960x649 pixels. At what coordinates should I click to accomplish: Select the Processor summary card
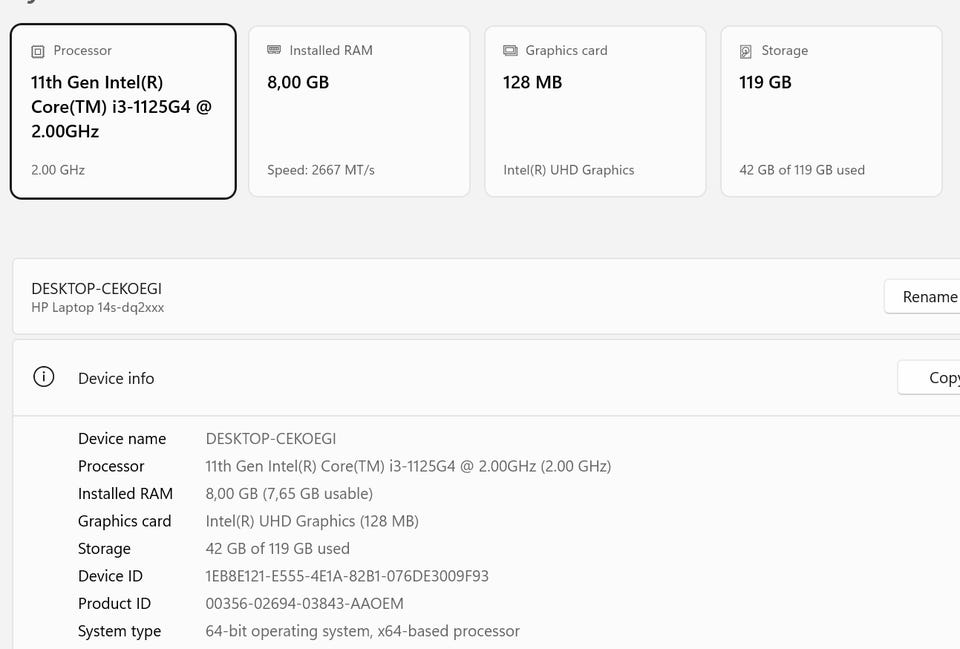123,111
